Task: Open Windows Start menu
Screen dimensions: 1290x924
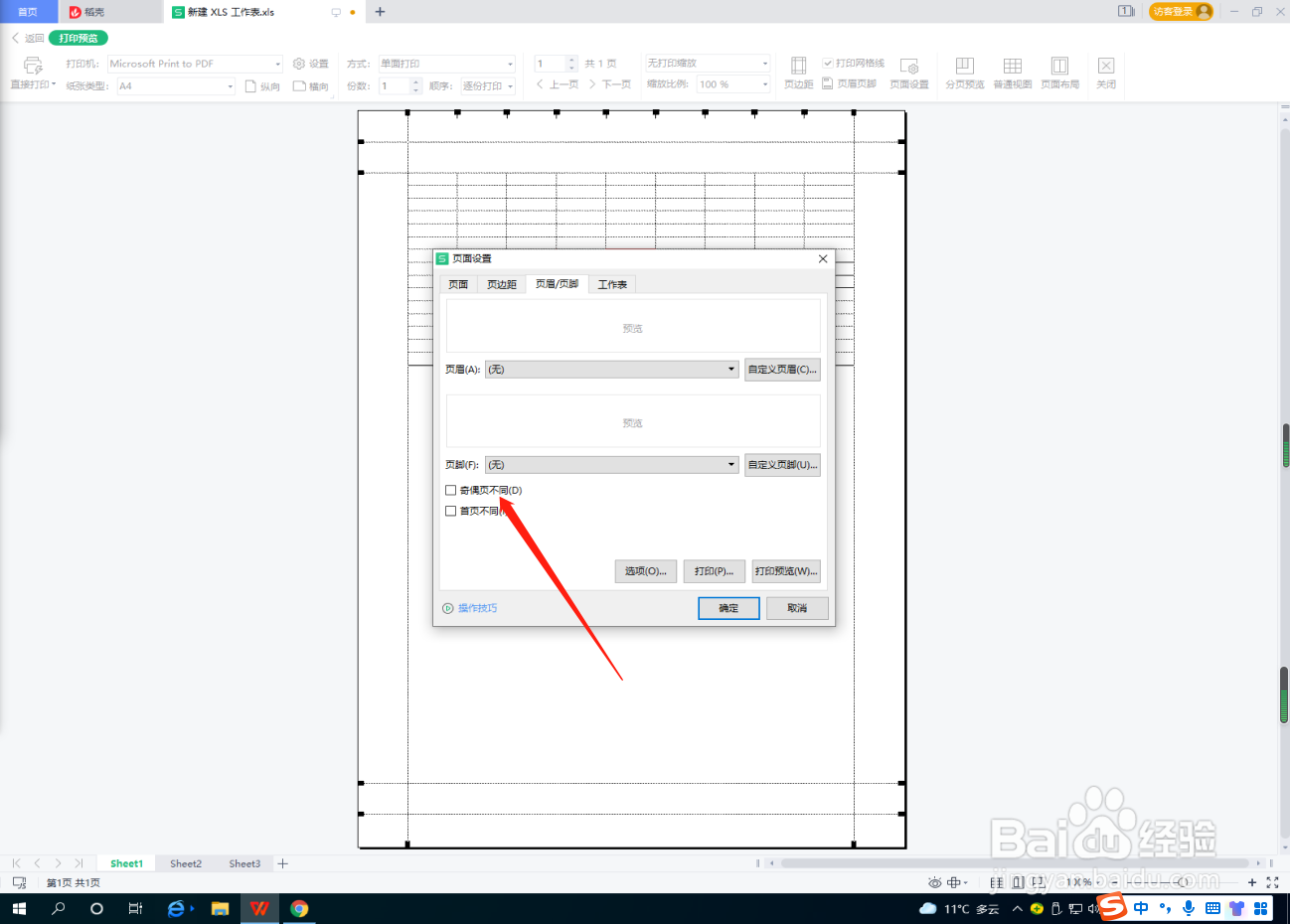Action: click(19, 908)
